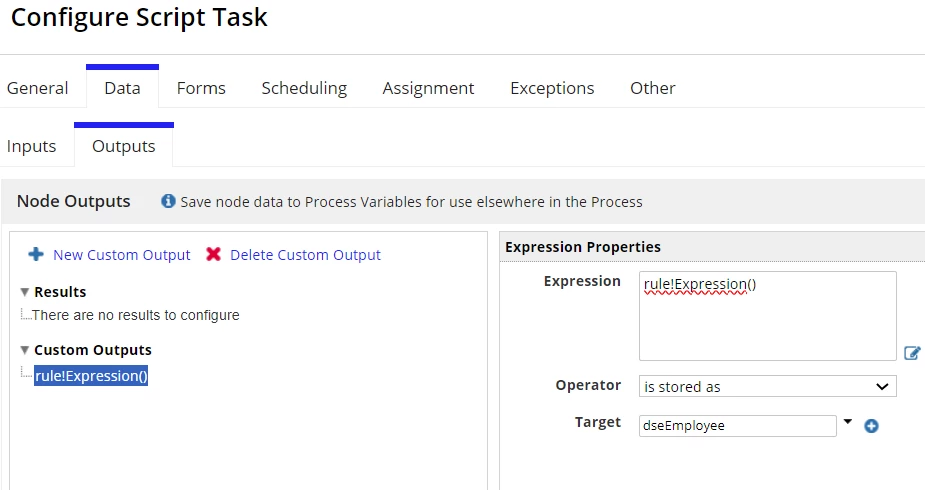Go to the Assignment tab

pos(428,88)
